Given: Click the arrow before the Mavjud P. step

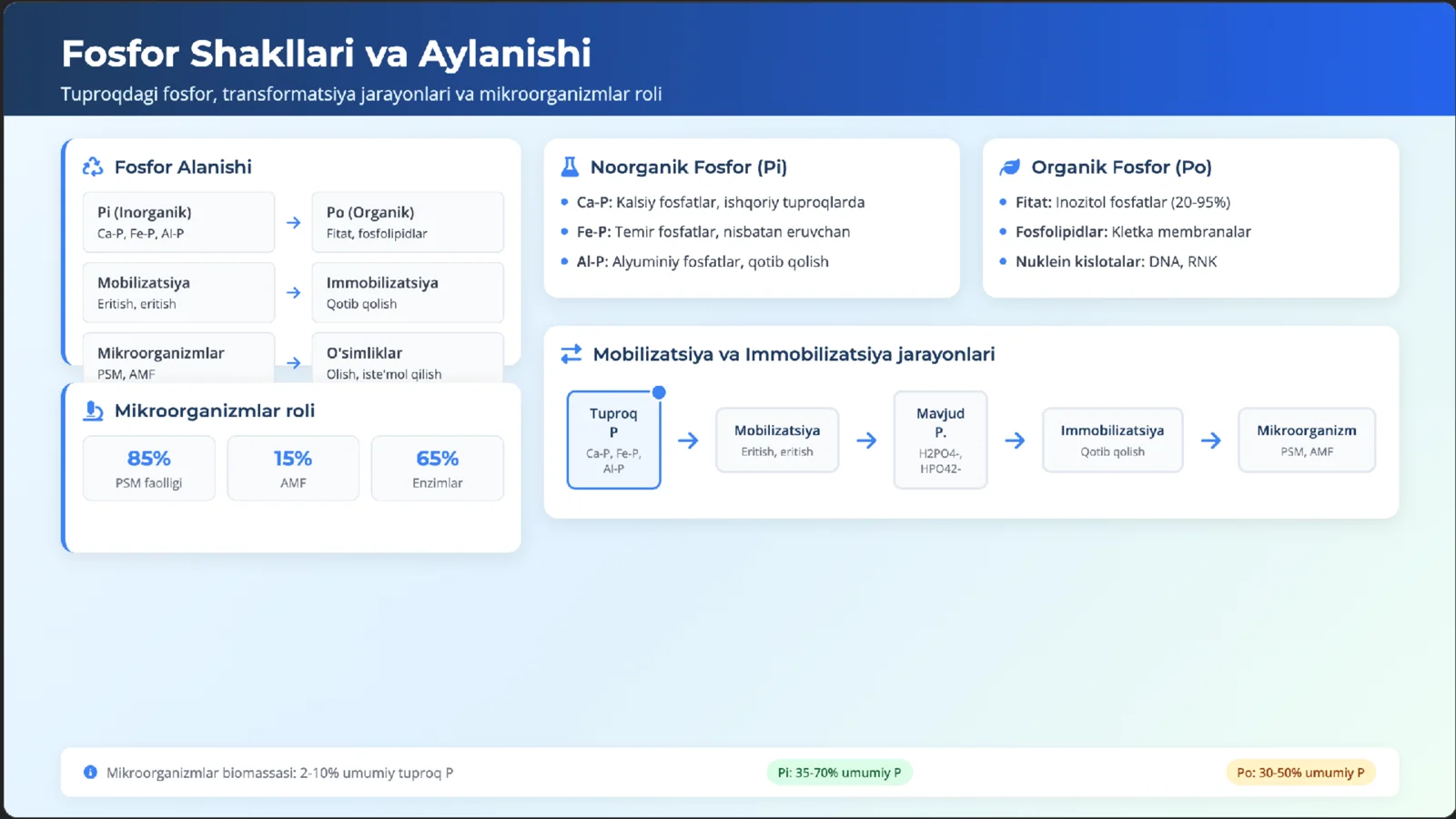Looking at the screenshot, I should pyautogui.click(x=866, y=440).
